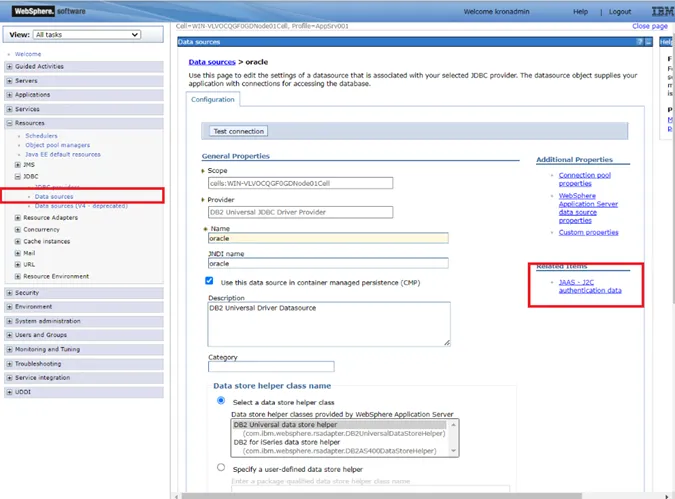Expand the Resource Environment node
This screenshot has height=499, width=675.
click(x=18, y=276)
